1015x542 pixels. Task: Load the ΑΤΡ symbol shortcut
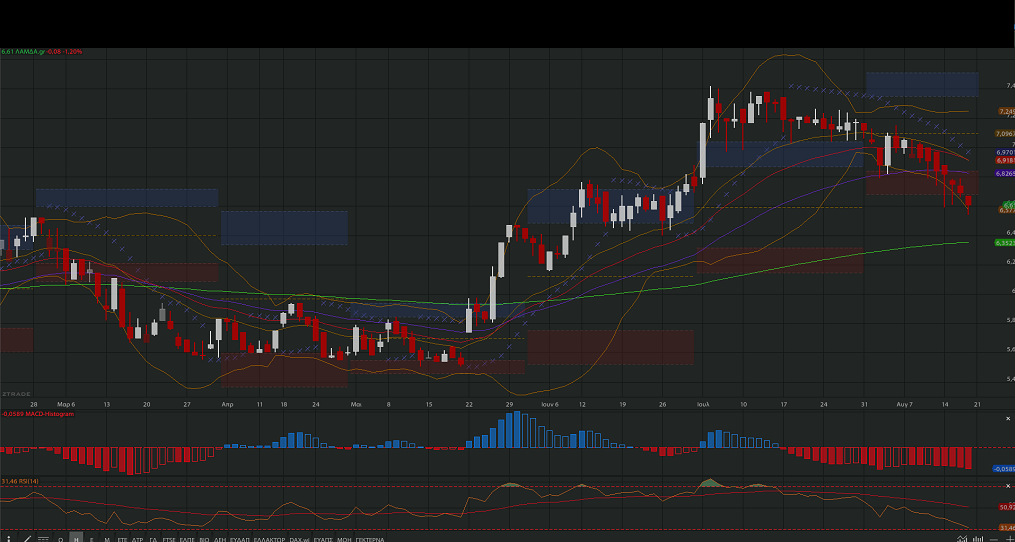137,539
